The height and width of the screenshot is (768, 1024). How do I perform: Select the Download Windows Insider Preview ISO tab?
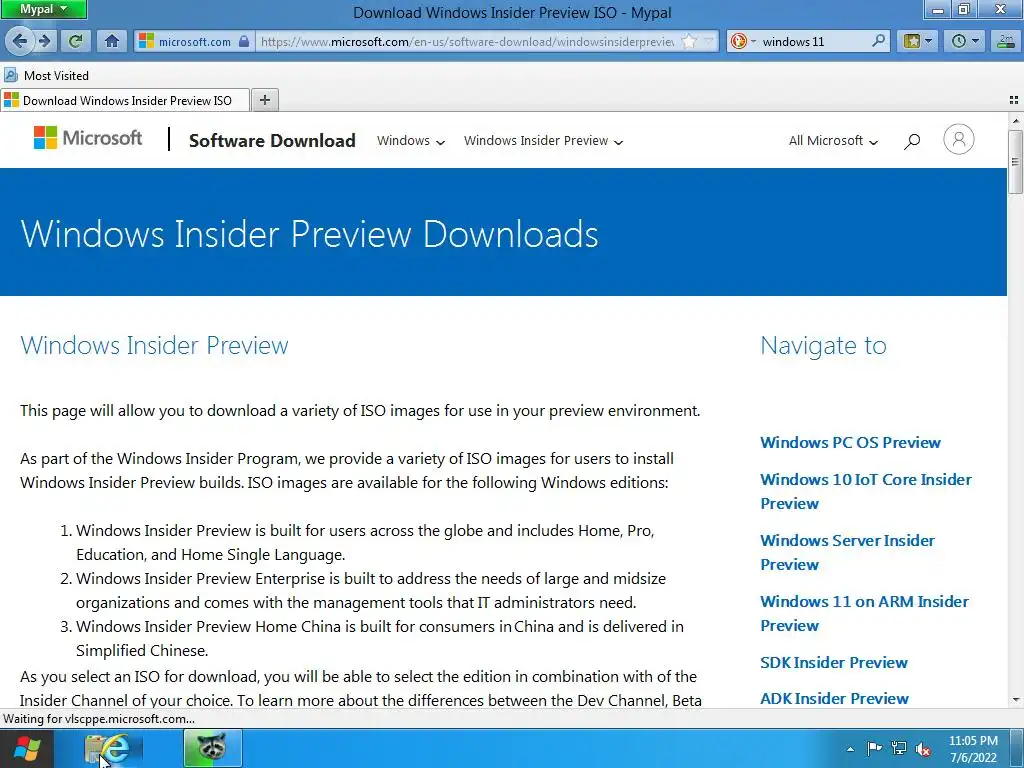point(125,101)
